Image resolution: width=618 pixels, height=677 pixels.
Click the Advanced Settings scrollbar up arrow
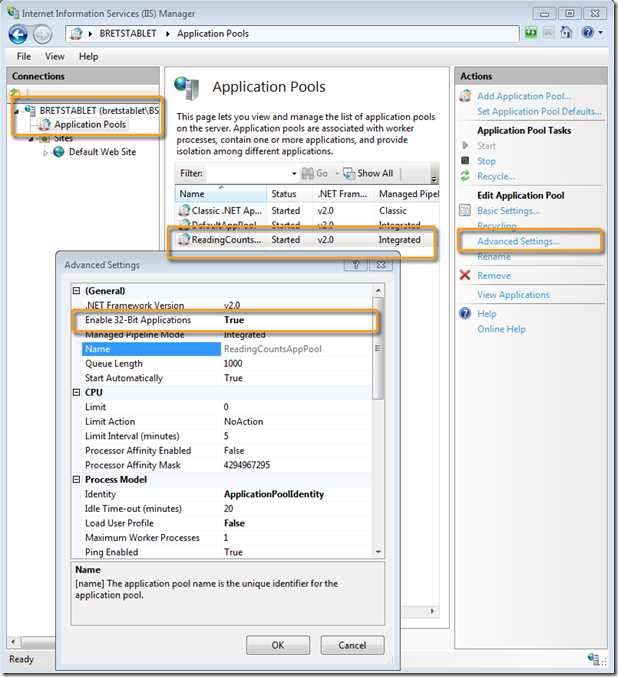(x=378, y=290)
